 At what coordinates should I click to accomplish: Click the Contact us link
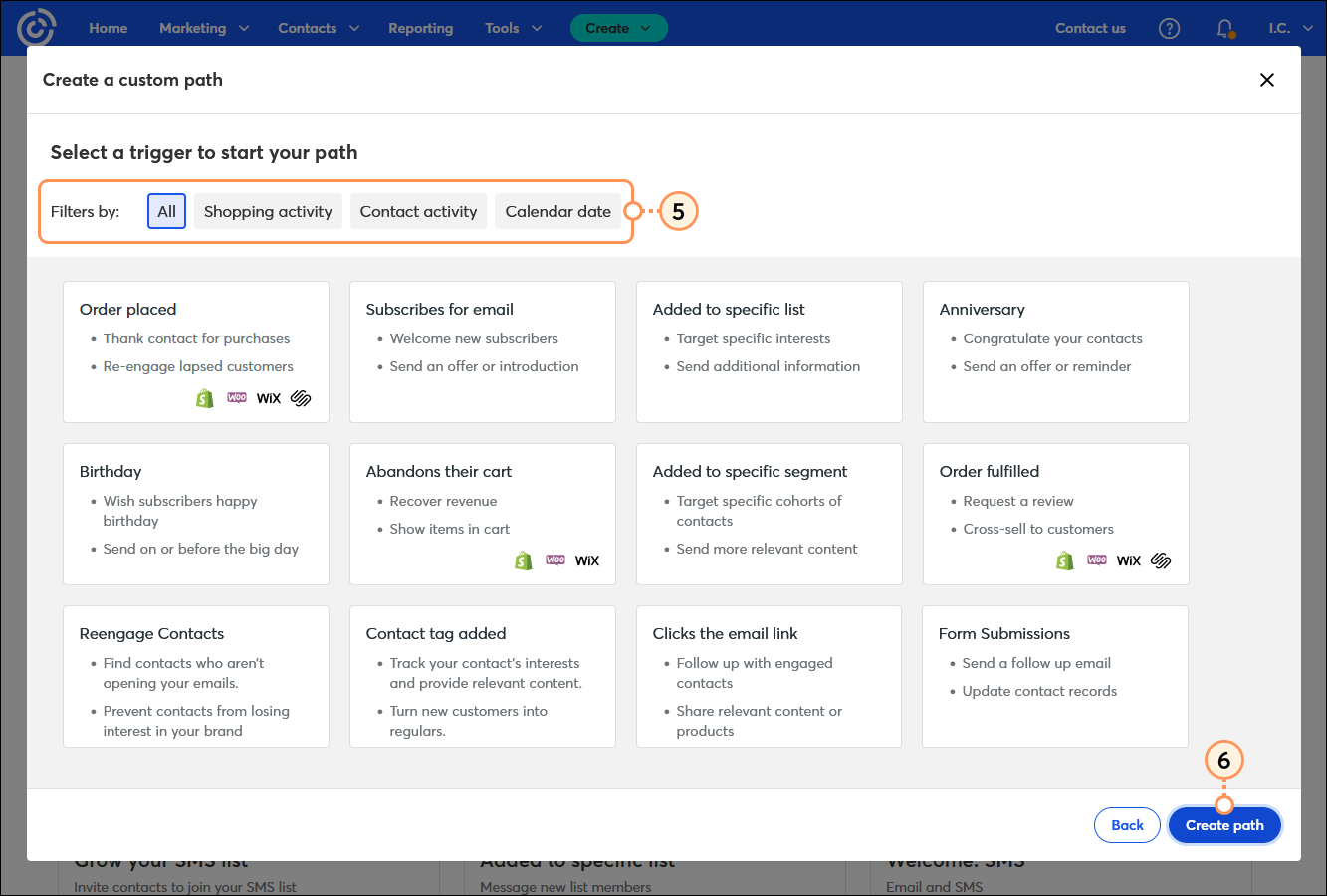tap(1090, 28)
